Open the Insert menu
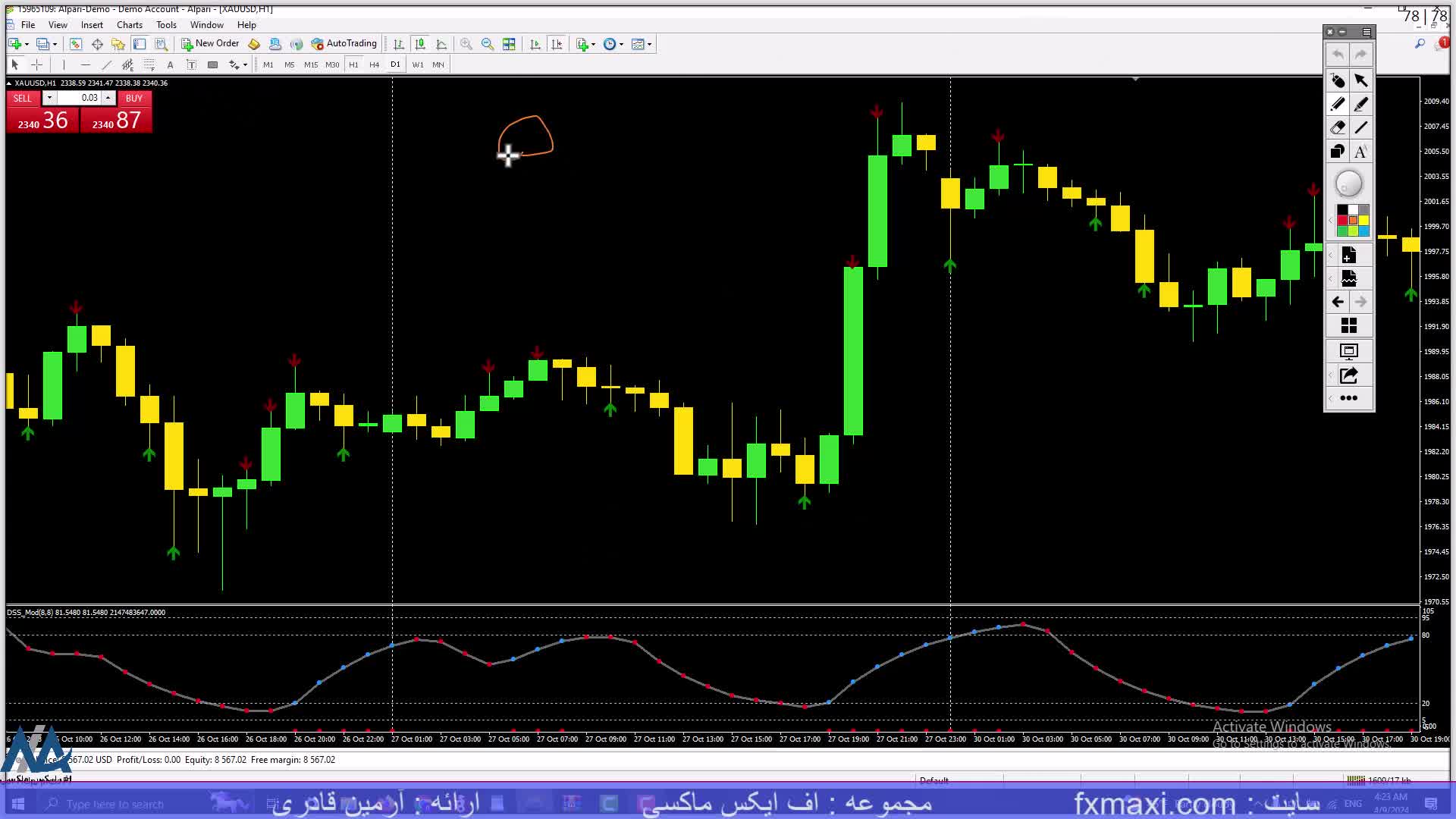Screen dimensions: 1456x819 pos(92,25)
